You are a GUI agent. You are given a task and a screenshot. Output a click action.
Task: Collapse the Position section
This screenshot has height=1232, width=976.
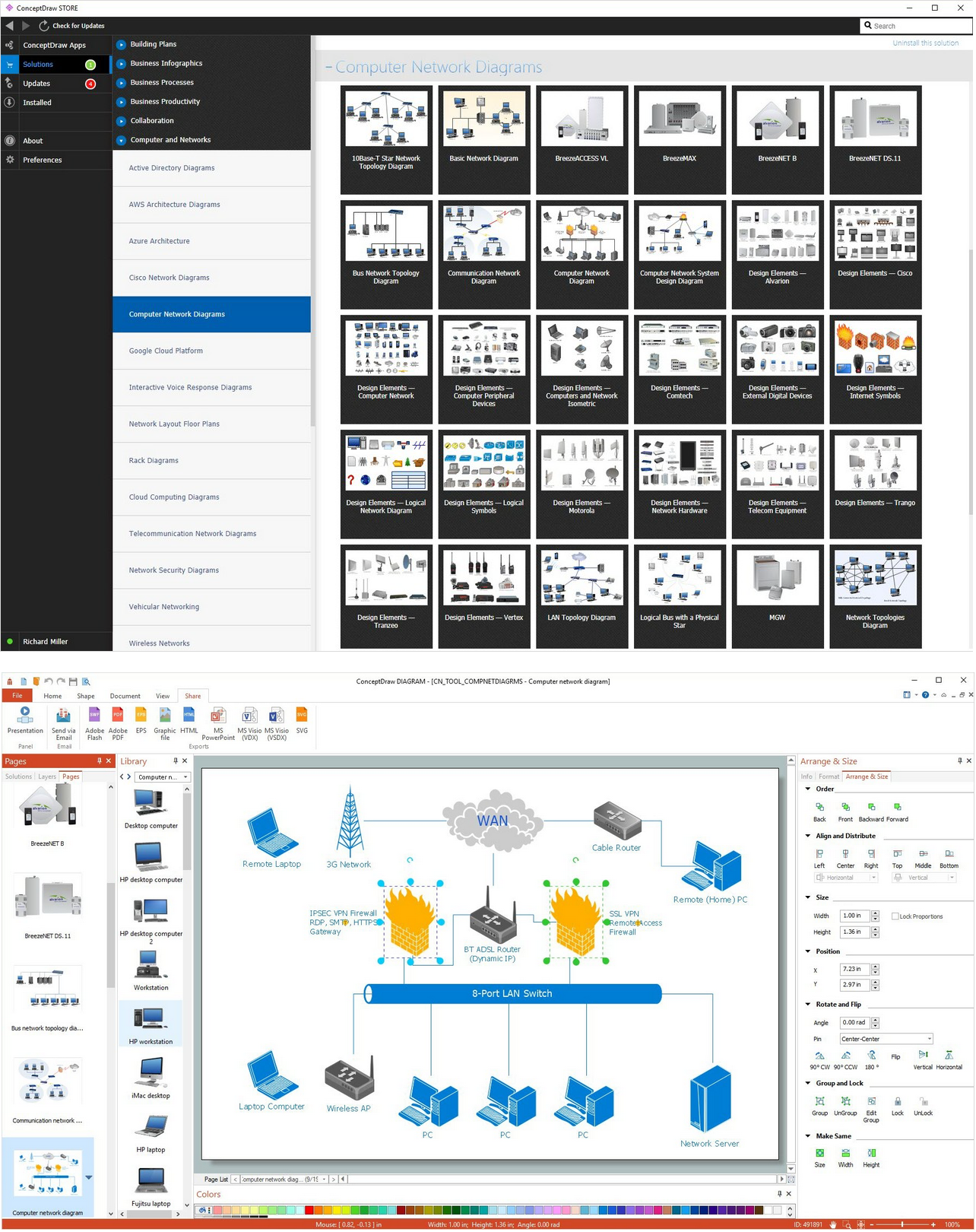coord(808,952)
